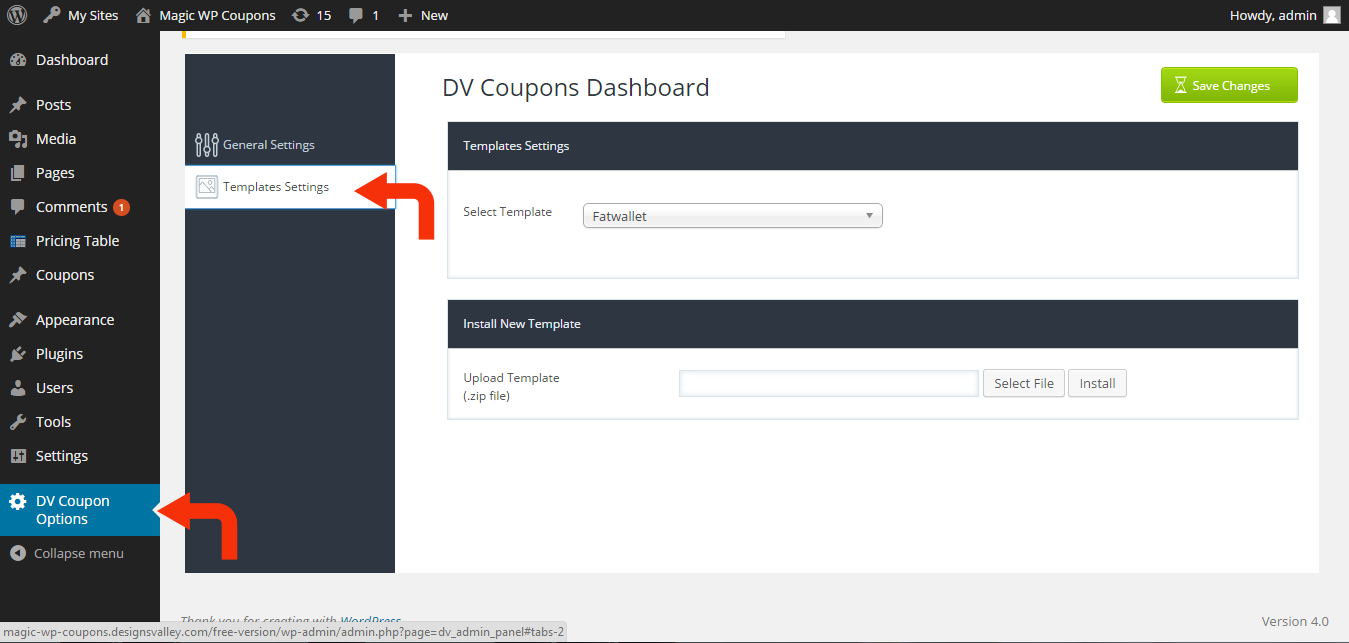The image size is (1349, 643).
Task: Click the Pages icon
Action: tap(18, 173)
